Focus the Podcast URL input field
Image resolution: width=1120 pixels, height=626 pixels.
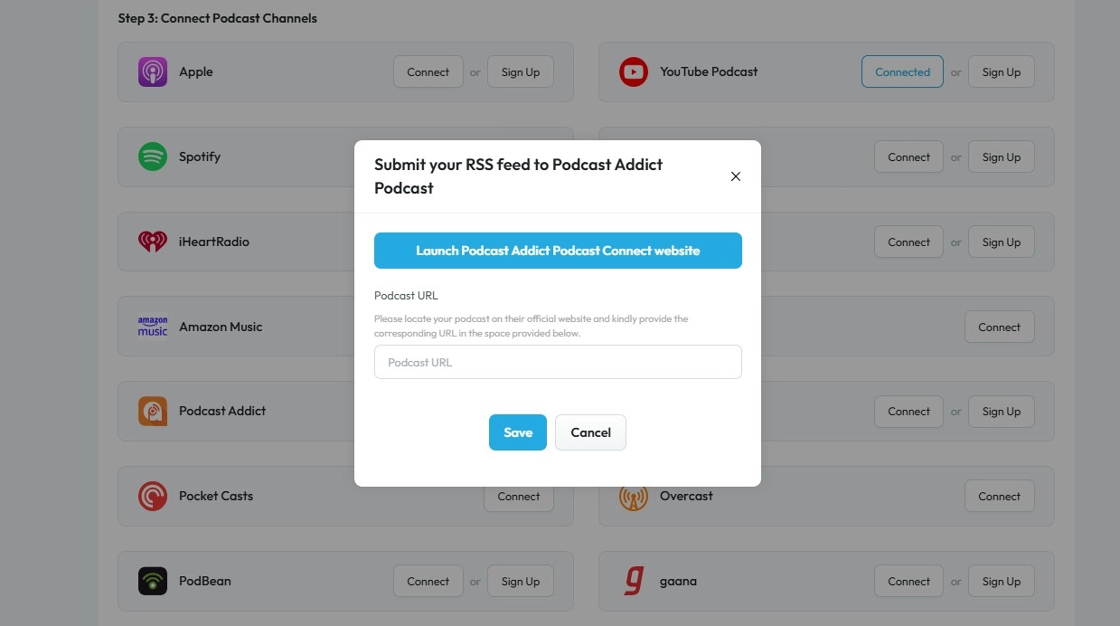[x=558, y=362]
